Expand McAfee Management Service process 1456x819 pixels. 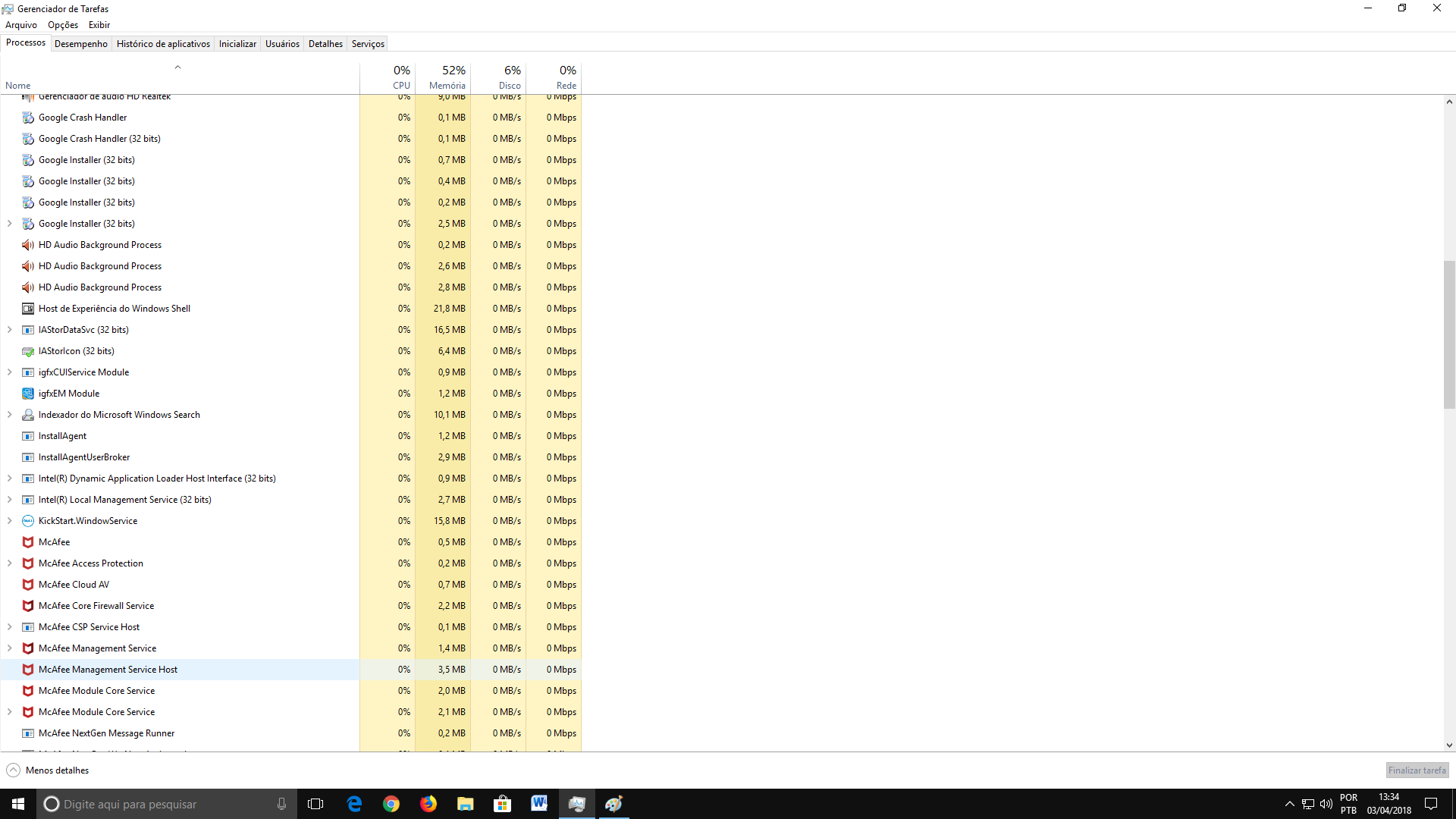pos(10,648)
